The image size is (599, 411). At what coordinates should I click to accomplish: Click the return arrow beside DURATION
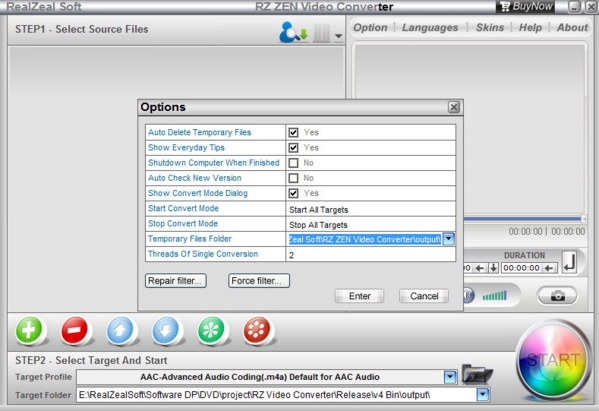click(570, 262)
